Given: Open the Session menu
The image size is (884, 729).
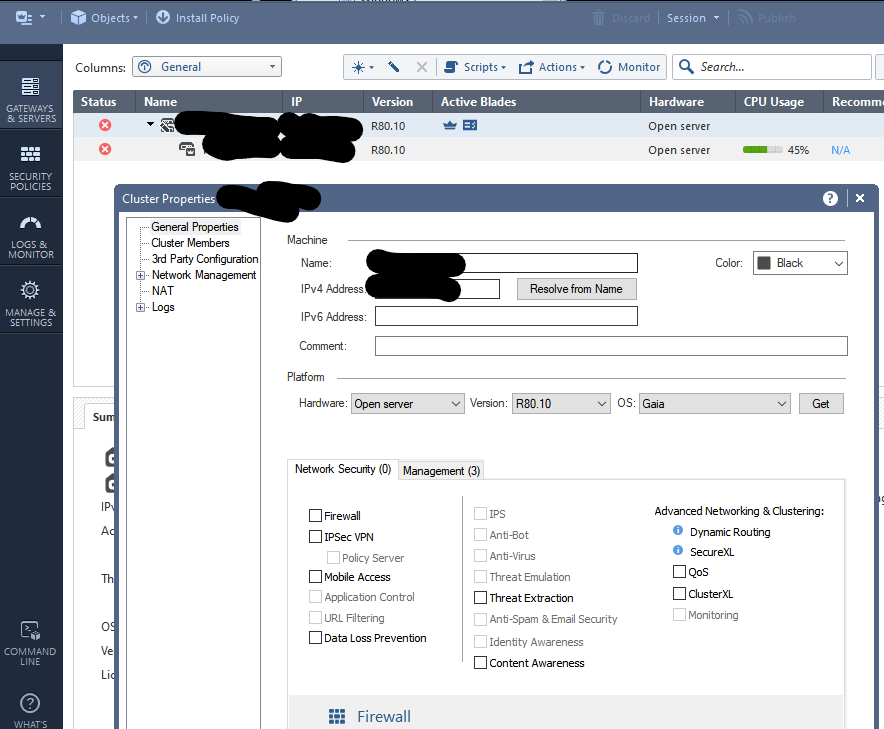Looking at the screenshot, I should (x=693, y=18).
